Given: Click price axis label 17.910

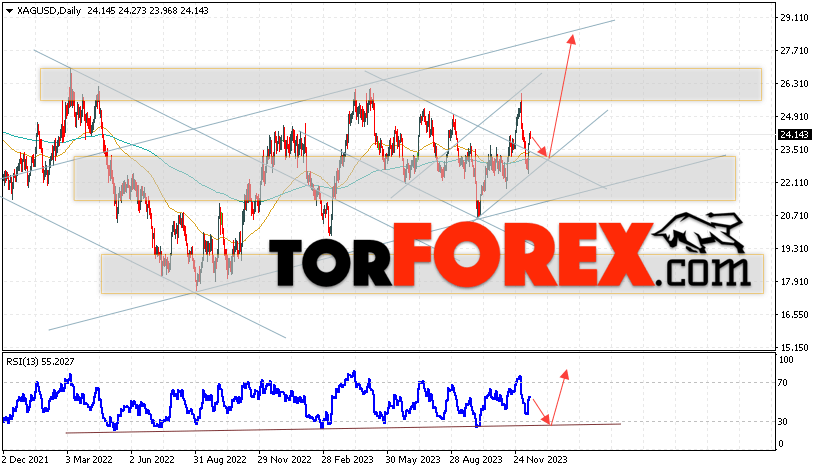Looking at the screenshot, I should (795, 282).
